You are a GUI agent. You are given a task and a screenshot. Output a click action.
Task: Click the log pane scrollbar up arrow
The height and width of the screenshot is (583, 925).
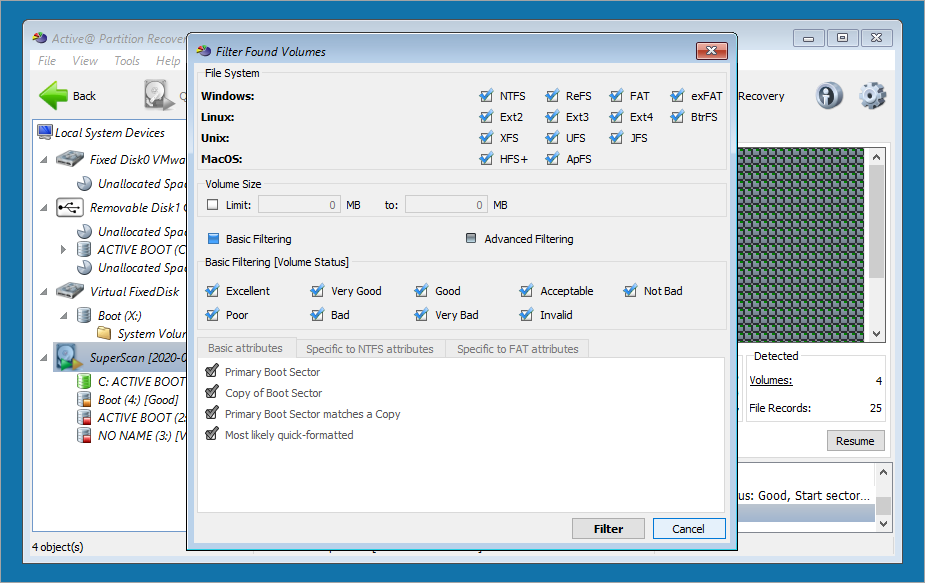click(883, 472)
